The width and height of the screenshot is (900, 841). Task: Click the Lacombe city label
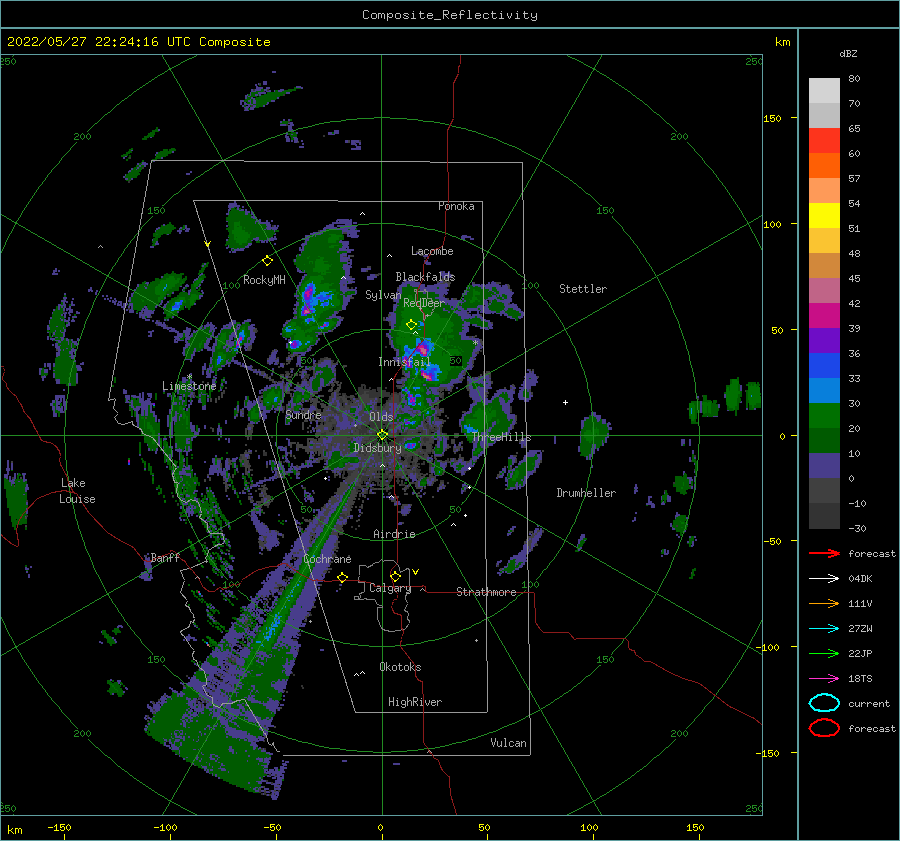point(432,251)
